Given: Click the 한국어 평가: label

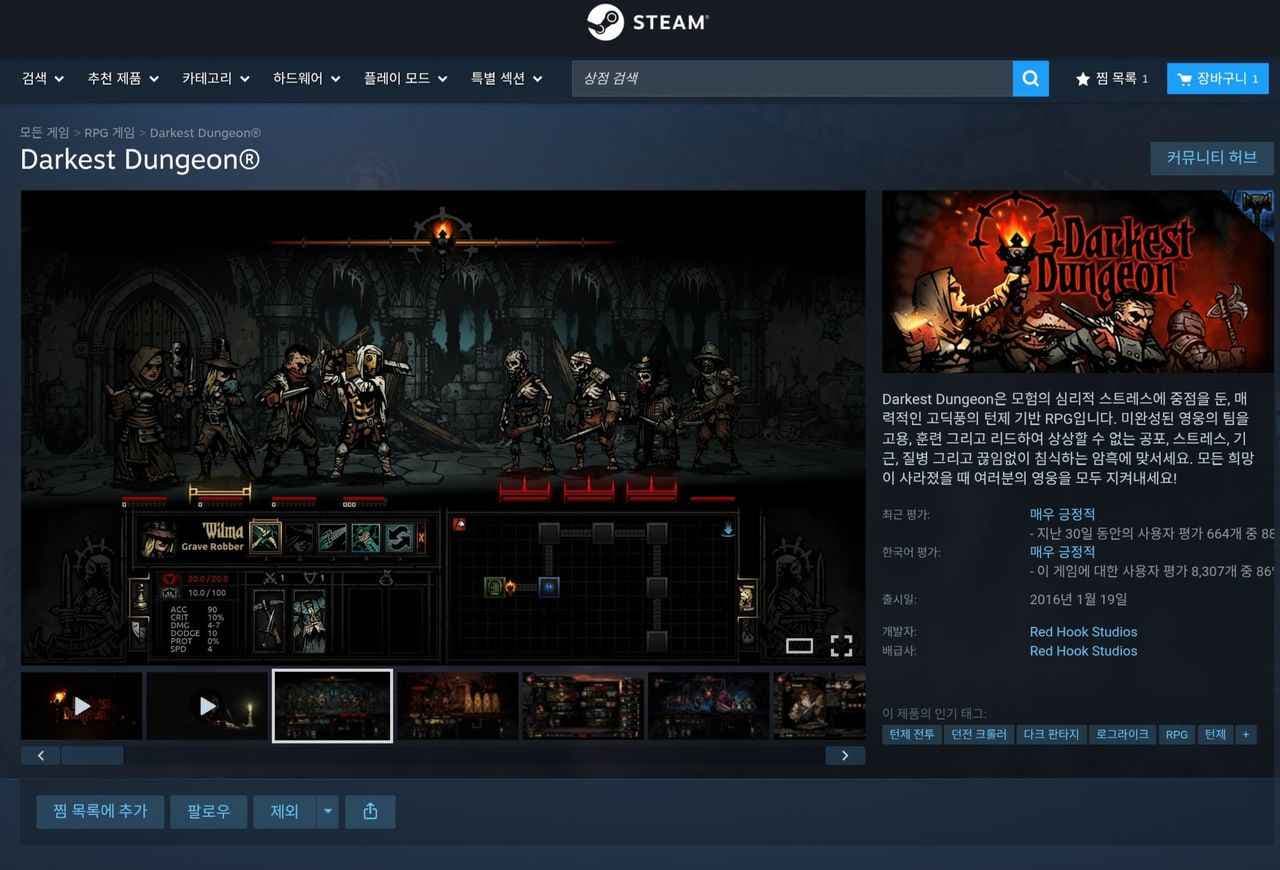Looking at the screenshot, I should [x=912, y=552].
